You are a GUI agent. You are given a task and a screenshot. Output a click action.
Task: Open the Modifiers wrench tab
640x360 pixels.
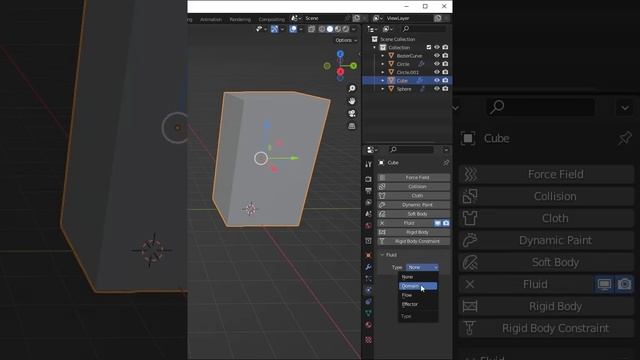coord(368,267)
